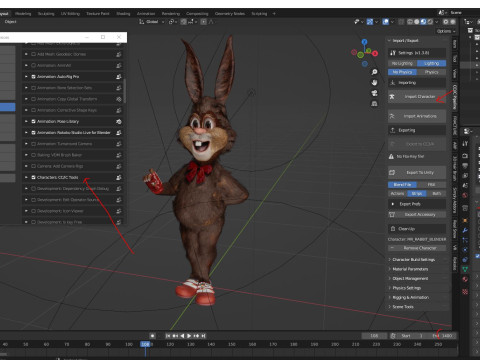This screenshot has height=360, width=480.
Task: Click Export To Unity button
Action: tap(417, 172)
